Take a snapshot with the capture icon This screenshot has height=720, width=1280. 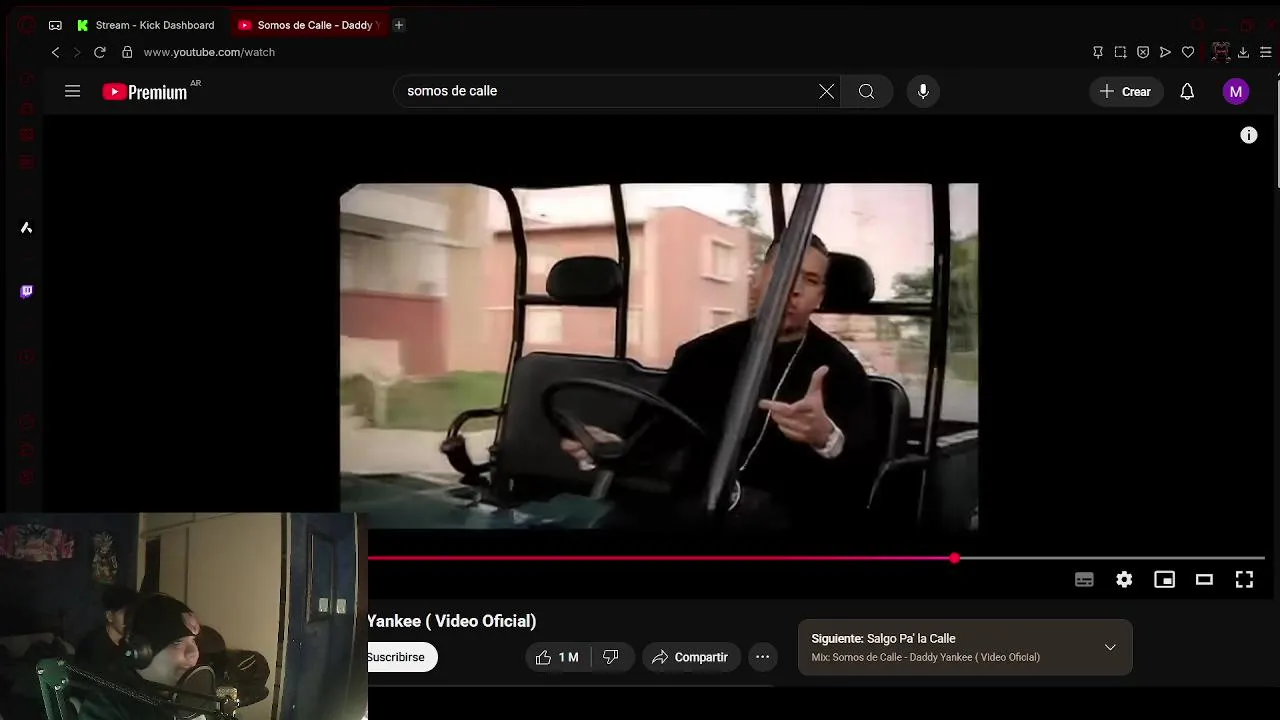1120,52
